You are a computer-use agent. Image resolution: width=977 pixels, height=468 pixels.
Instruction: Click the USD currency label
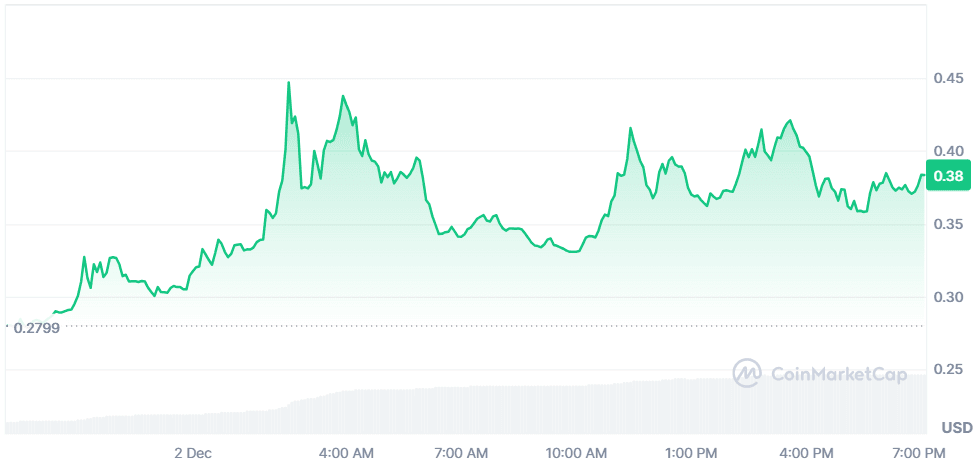point(956,427)
